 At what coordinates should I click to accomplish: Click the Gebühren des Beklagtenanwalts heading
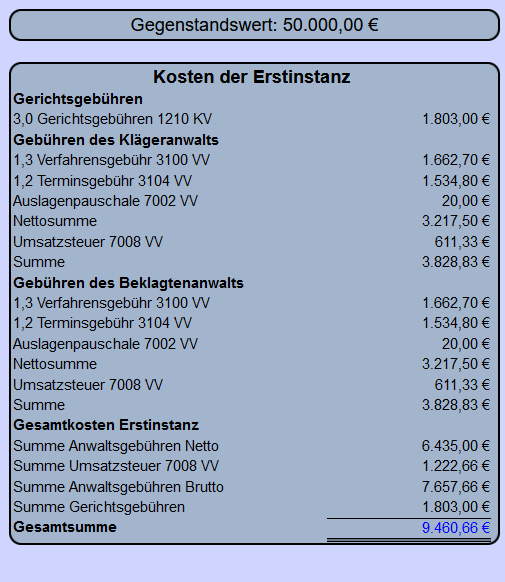click(128, 283)
